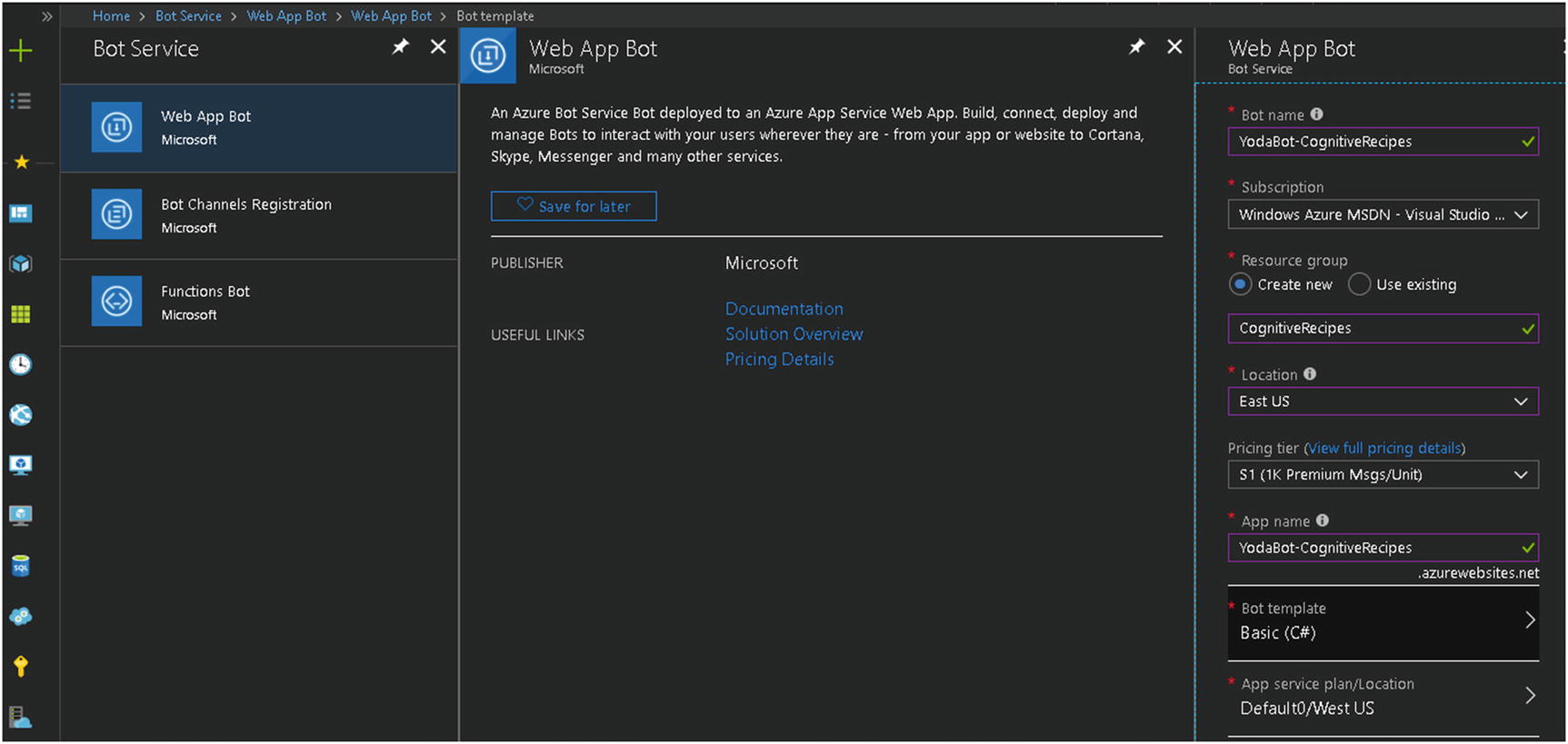The image size is (1568, 744).
Task: Open the Location dropdown showing East US
Action: [x=1383, y=402]
